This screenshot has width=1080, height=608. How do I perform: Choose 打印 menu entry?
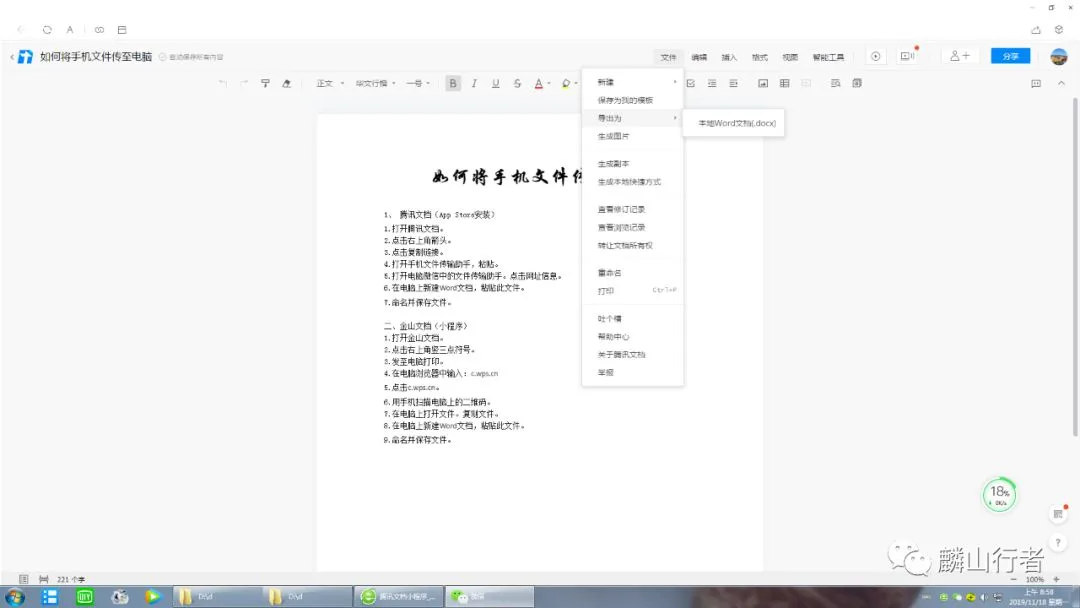tap(633, 291)
